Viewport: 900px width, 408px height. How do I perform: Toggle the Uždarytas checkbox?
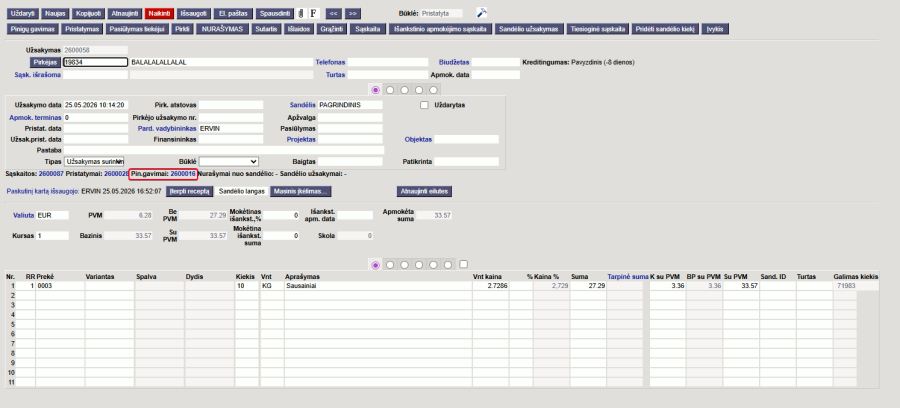[x=424, y=105]
